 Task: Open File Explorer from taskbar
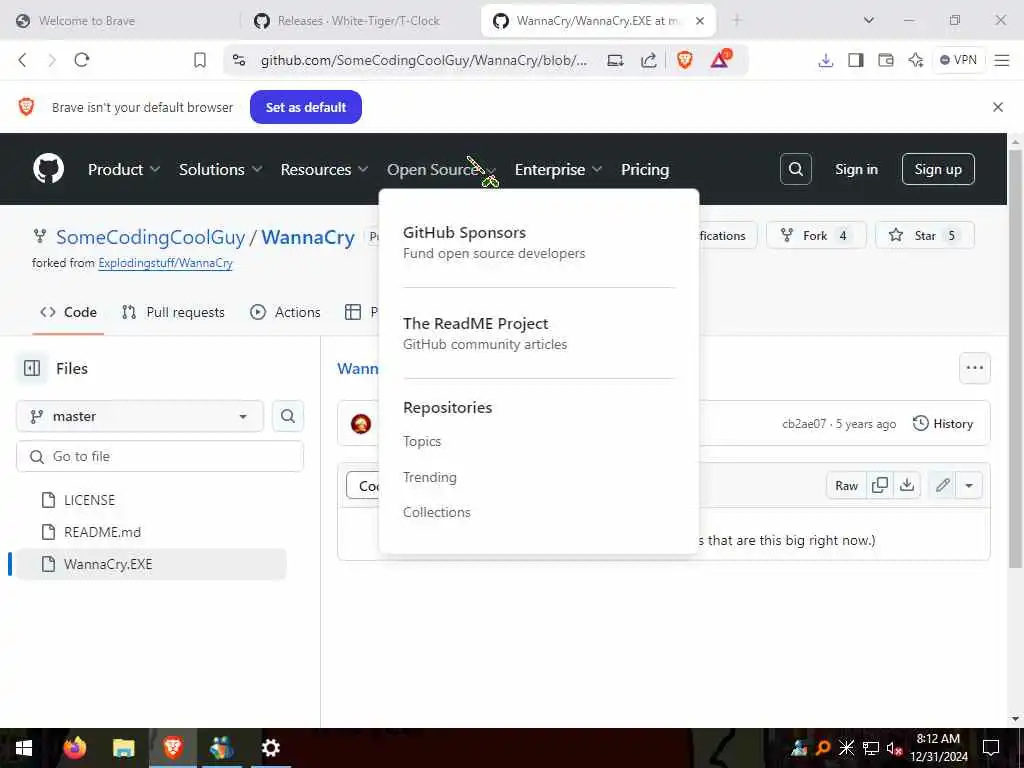(x=123, y=748)
